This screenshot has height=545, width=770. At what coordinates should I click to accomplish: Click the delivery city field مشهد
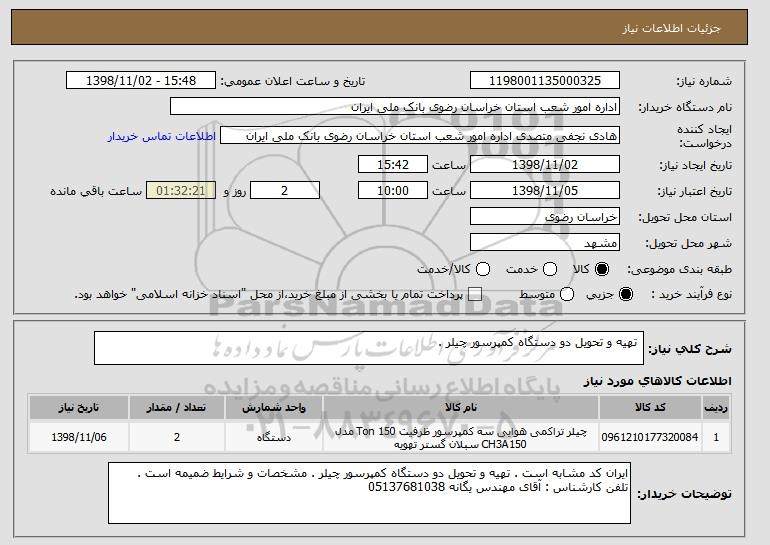point(545,243)
